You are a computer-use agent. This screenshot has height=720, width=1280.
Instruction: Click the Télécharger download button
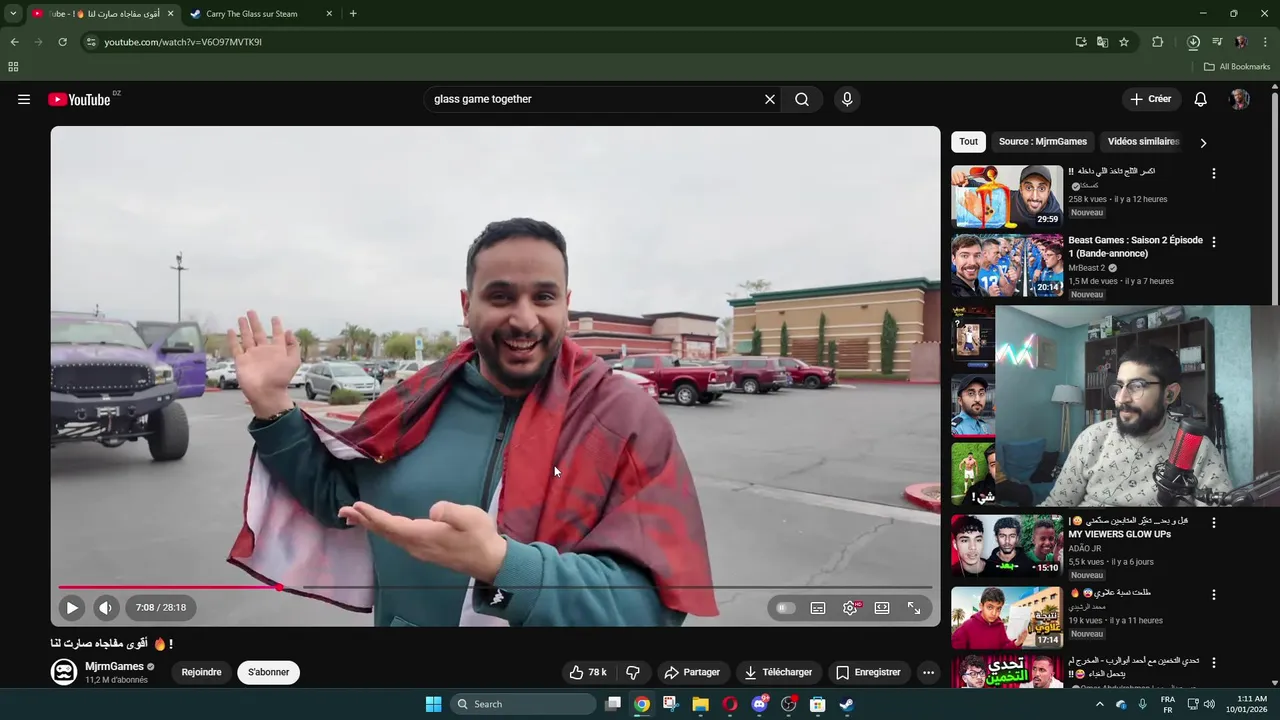point(778,672)
